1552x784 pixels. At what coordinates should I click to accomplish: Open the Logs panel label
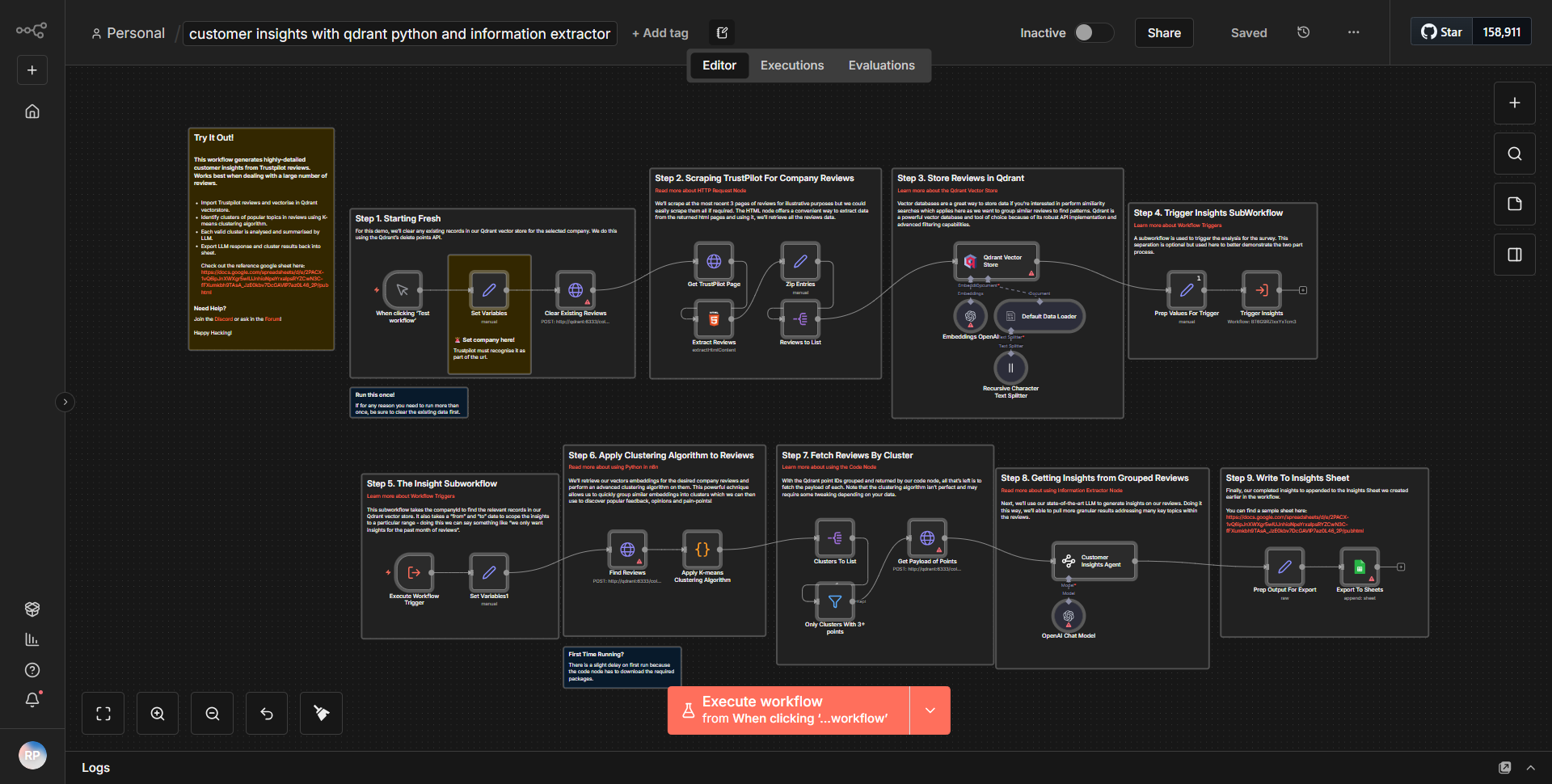point(95,767)
